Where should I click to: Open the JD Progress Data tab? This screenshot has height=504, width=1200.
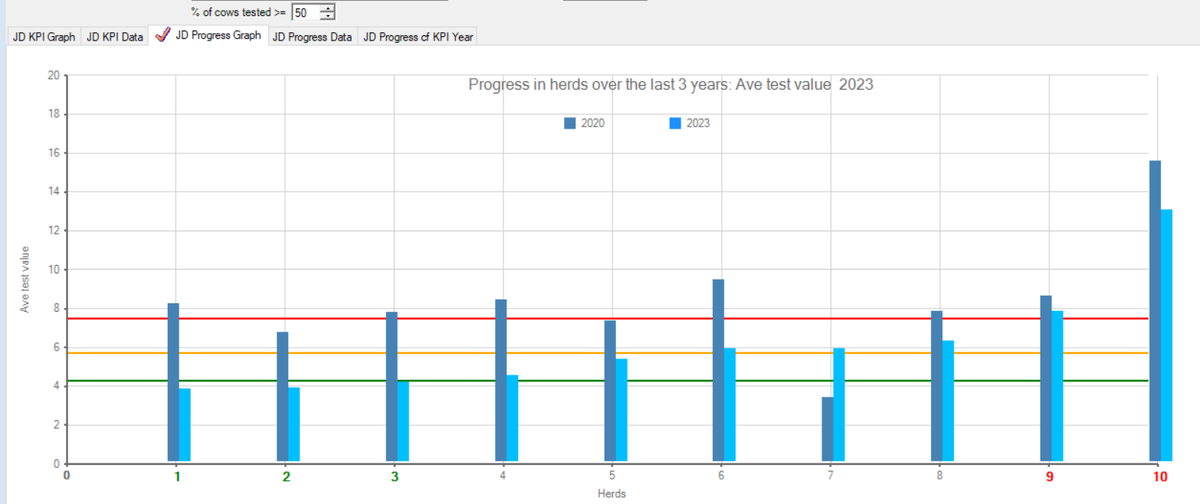coord(312,37)
